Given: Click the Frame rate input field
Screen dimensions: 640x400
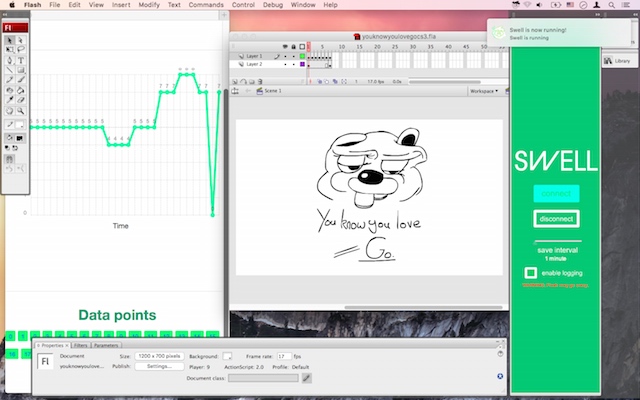Looking at the screenshot, I should [284, 356].
